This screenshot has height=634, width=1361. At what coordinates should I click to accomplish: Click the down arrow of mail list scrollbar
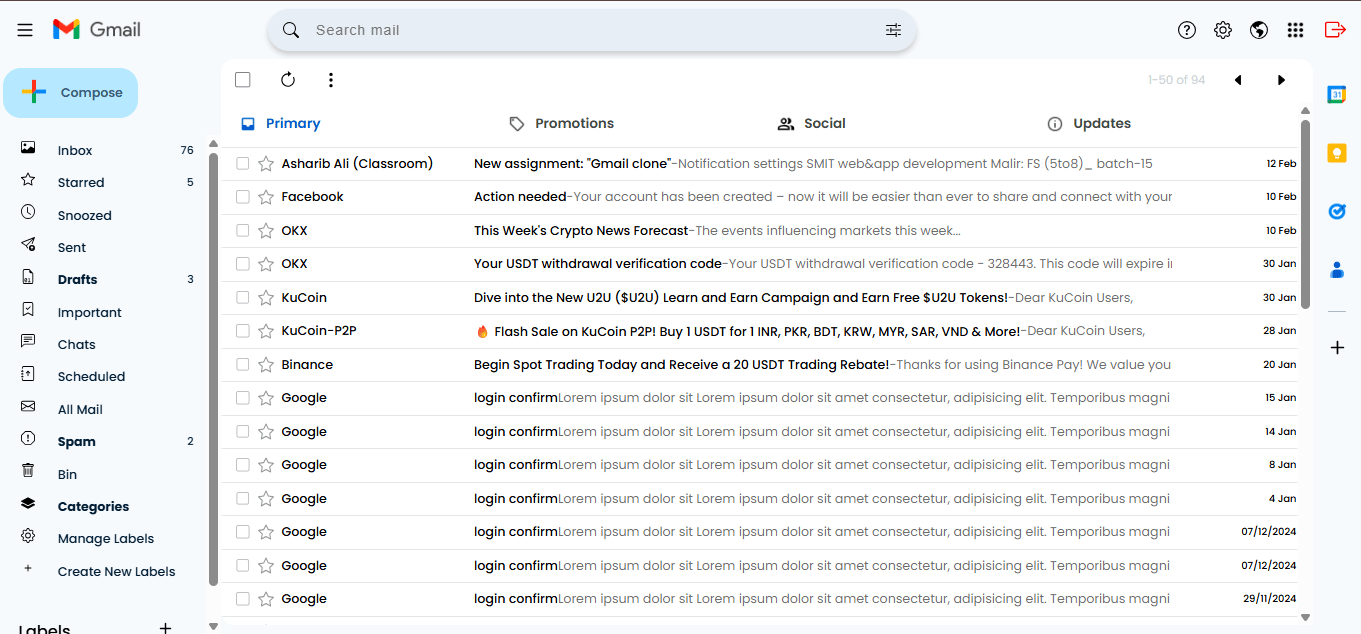1305,618
